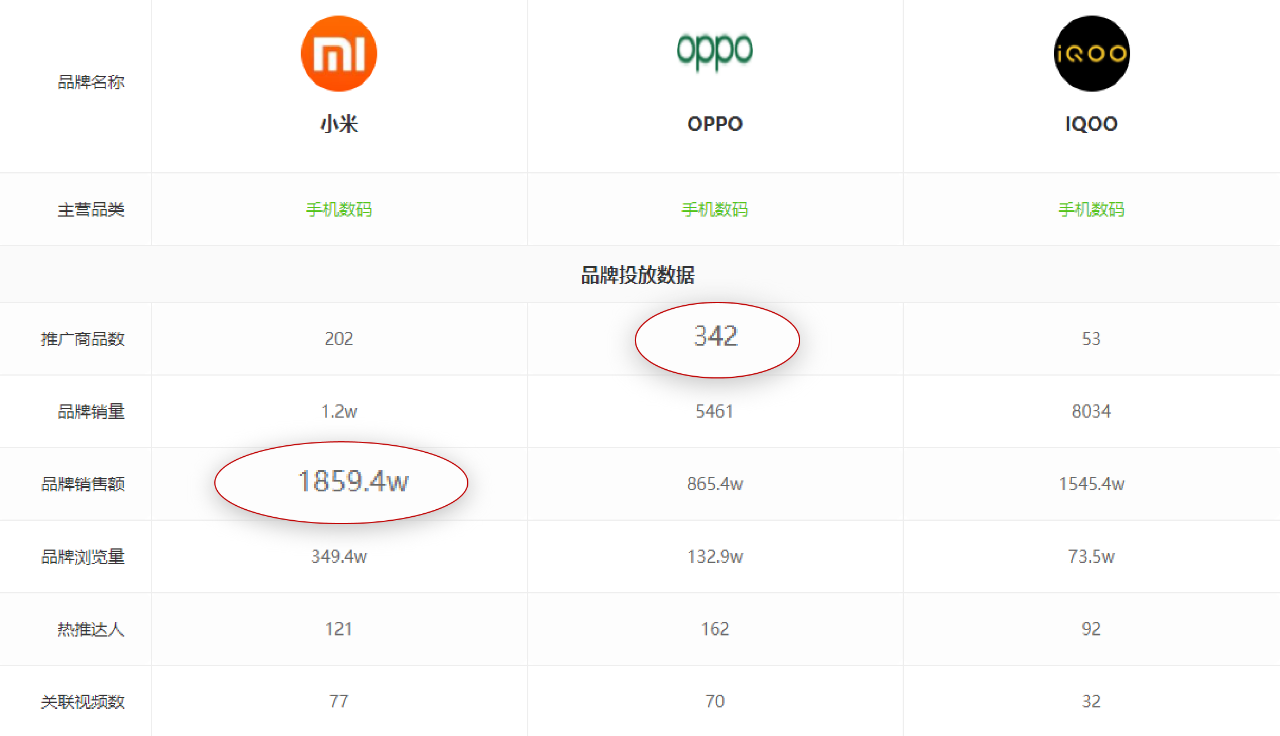Click IQOO promoted products value 53

[x=1091, y=339]
